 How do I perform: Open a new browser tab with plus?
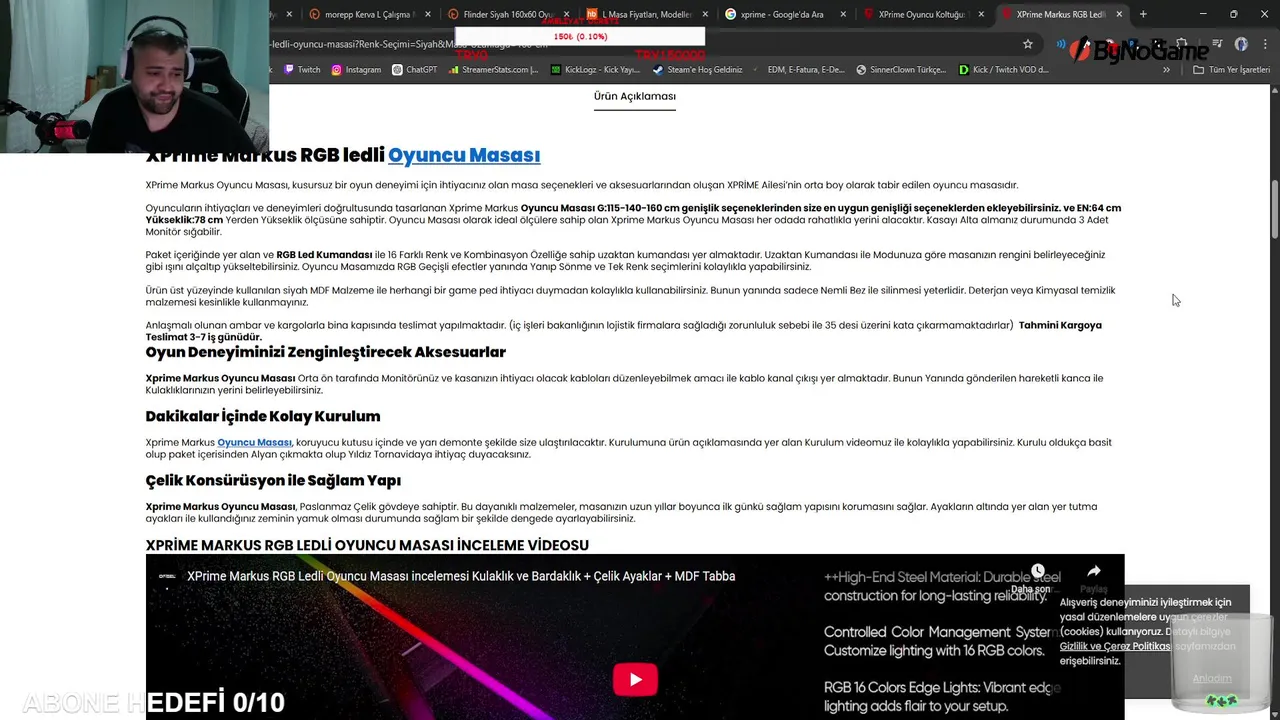[x=1143, y=14]
